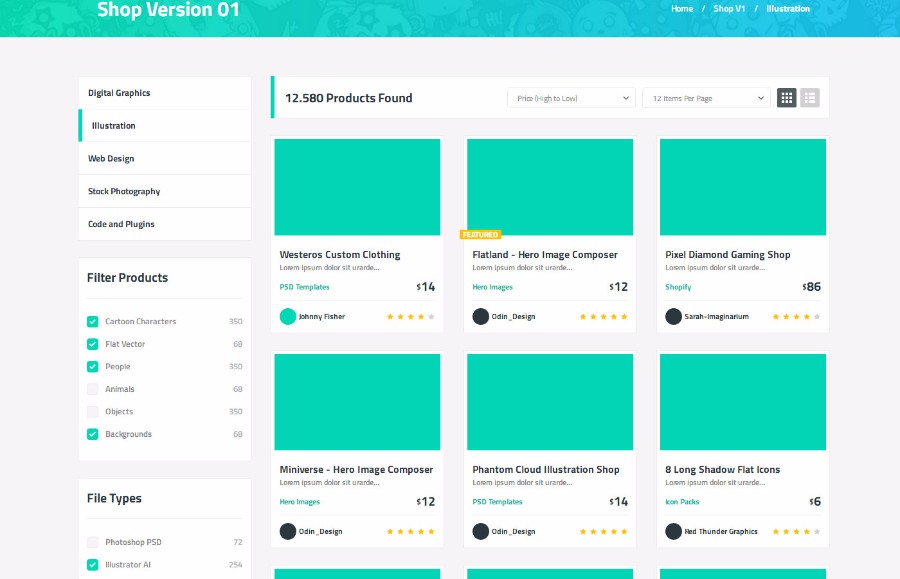Open the 12 Items Per Page dropdown

coord(706,98)
